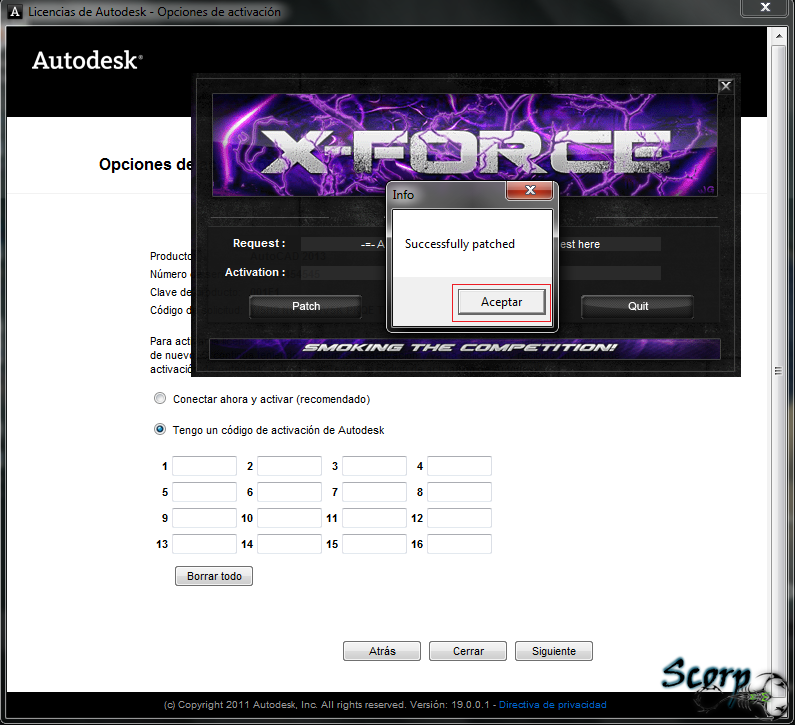Click activation code field 10
795x725 pixels.
[x=290, y=518]
